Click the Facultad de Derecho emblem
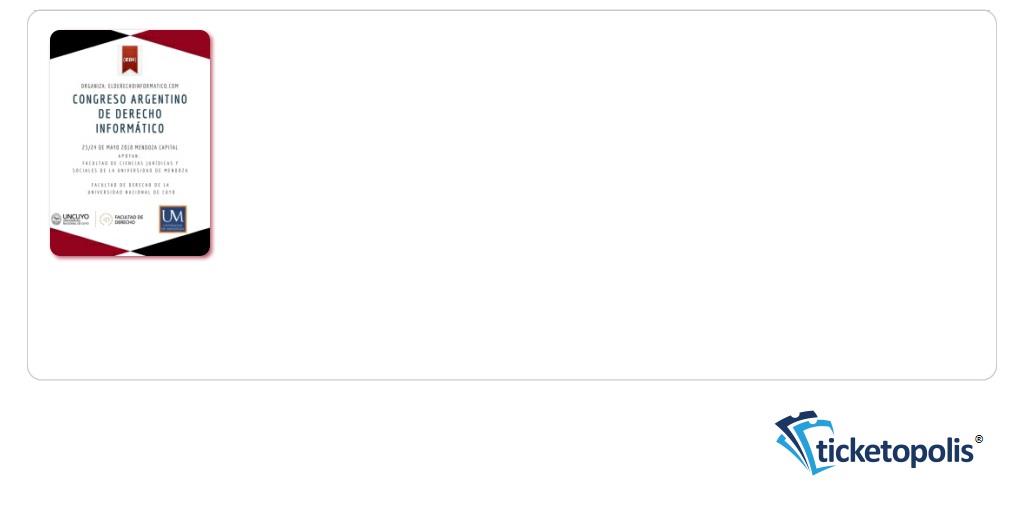Image resolution: width=1024 pixels, height=512 pixels. pyautogui.click(x=106, y=219)
